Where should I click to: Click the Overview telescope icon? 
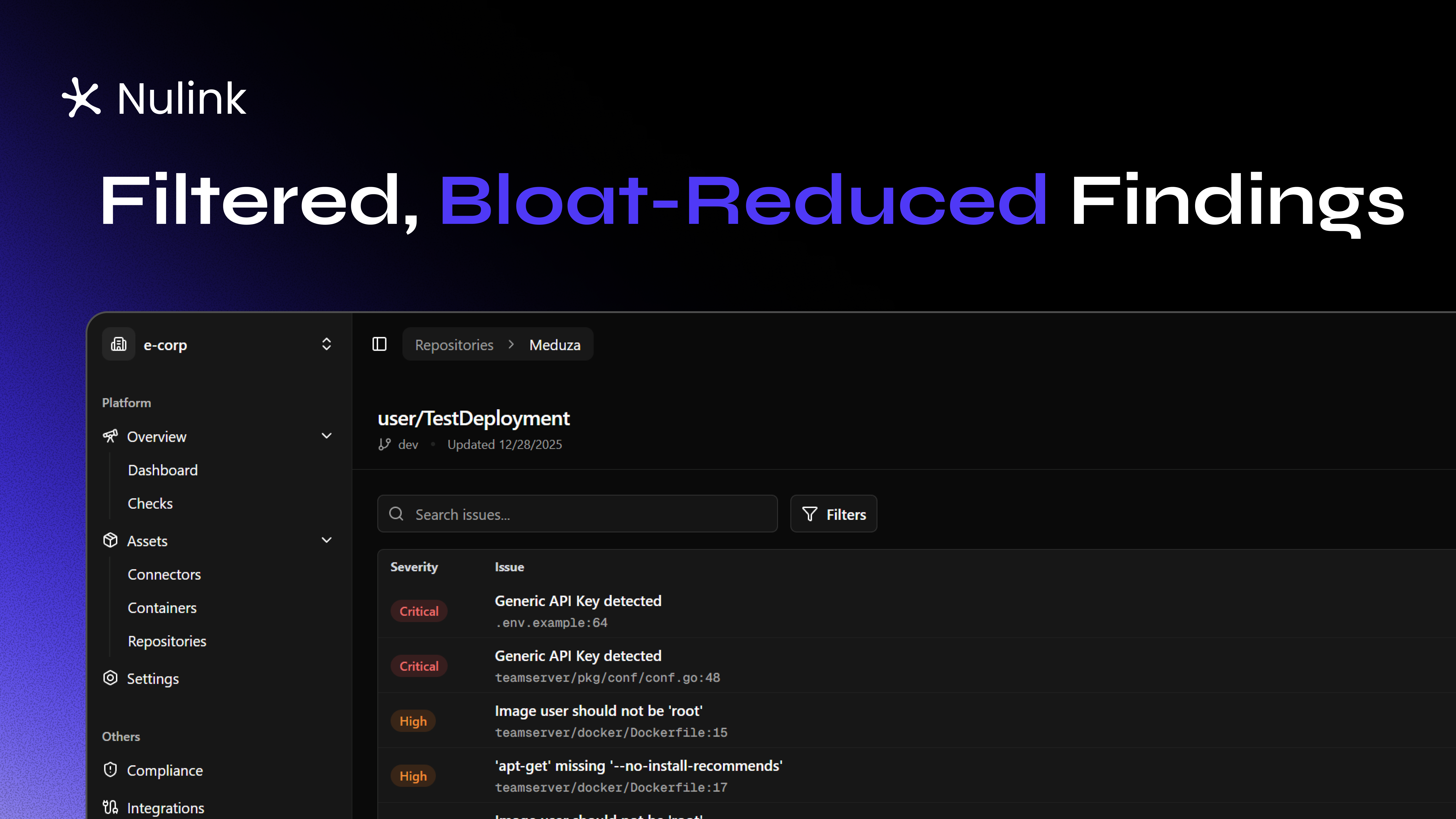[x=110, y=436]
